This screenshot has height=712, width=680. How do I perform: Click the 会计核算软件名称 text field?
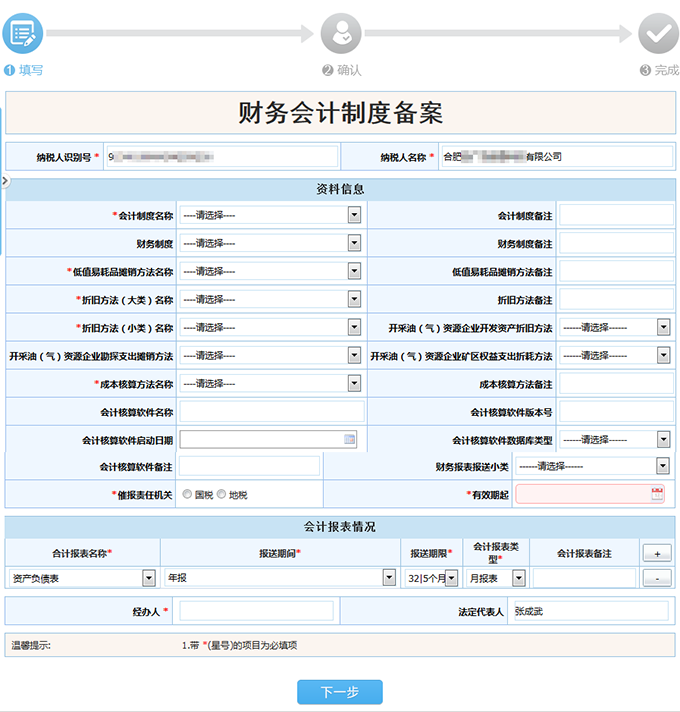(x=272, y=411)
